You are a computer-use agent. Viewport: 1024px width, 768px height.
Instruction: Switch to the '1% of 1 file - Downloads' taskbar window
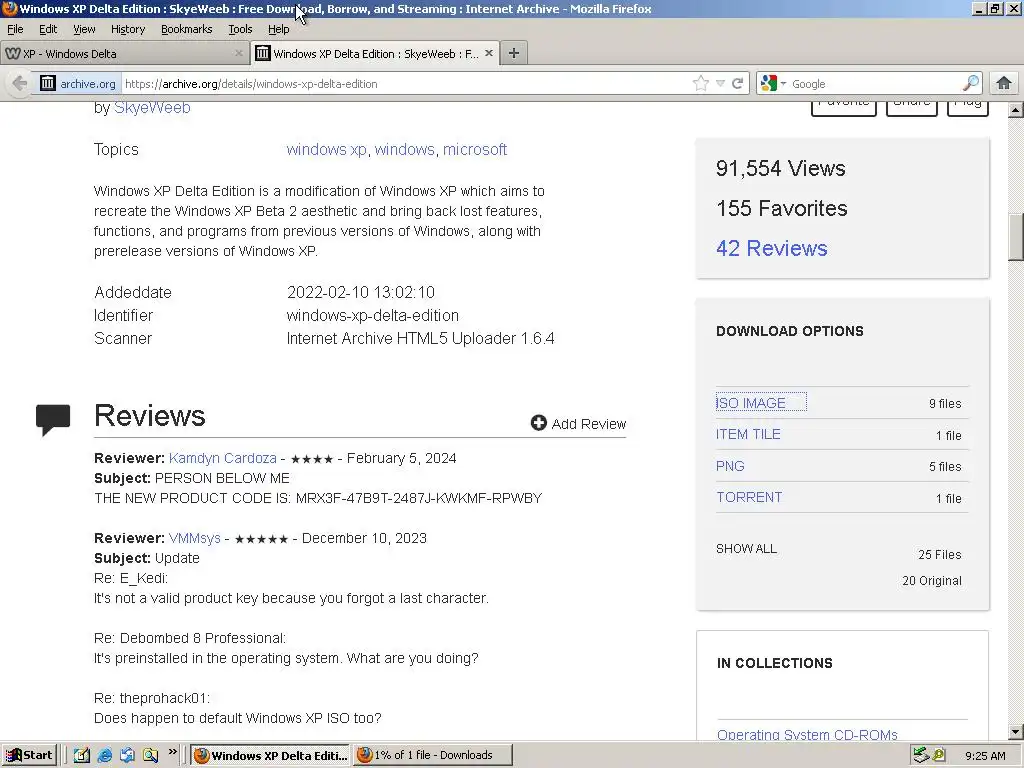click(432, 756)
